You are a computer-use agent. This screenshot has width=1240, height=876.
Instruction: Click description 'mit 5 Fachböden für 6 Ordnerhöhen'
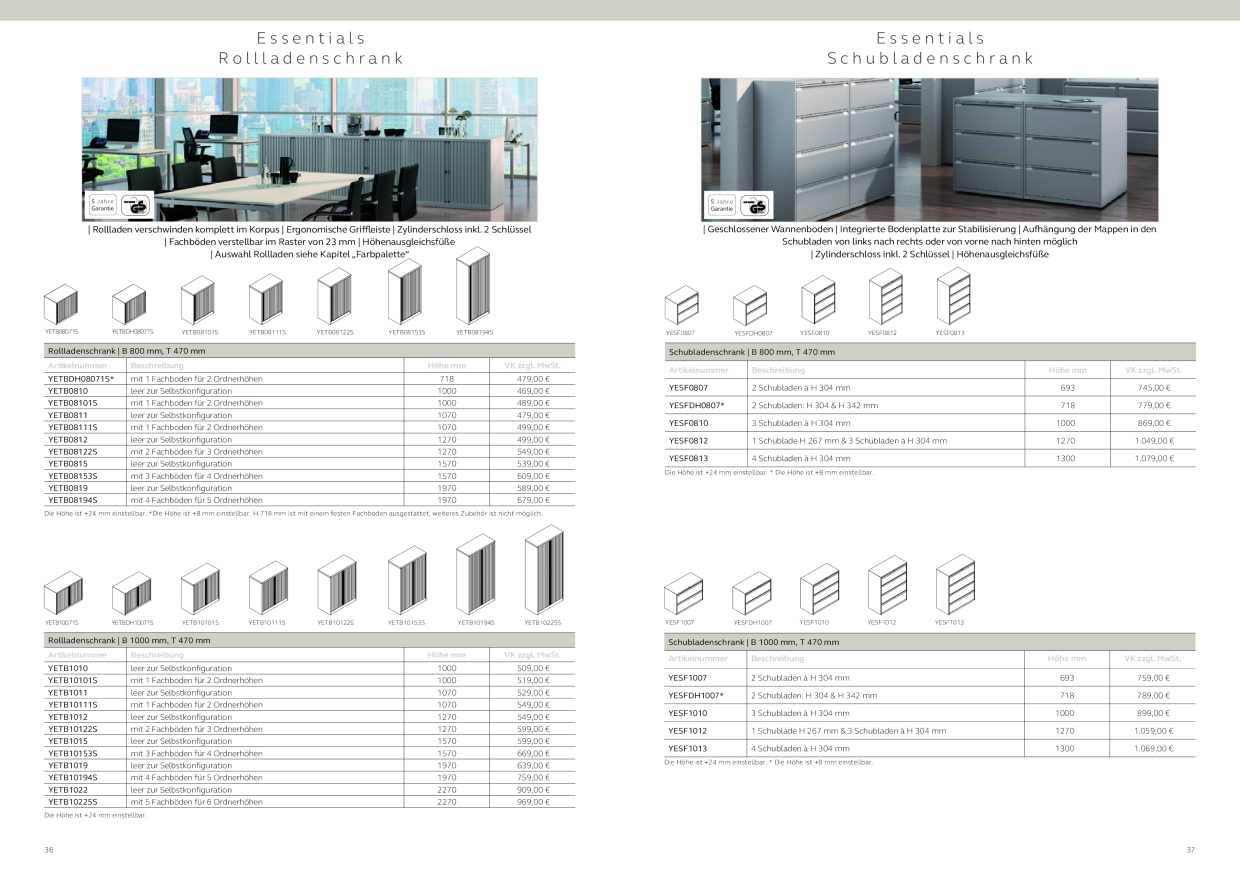click(196, 802)
